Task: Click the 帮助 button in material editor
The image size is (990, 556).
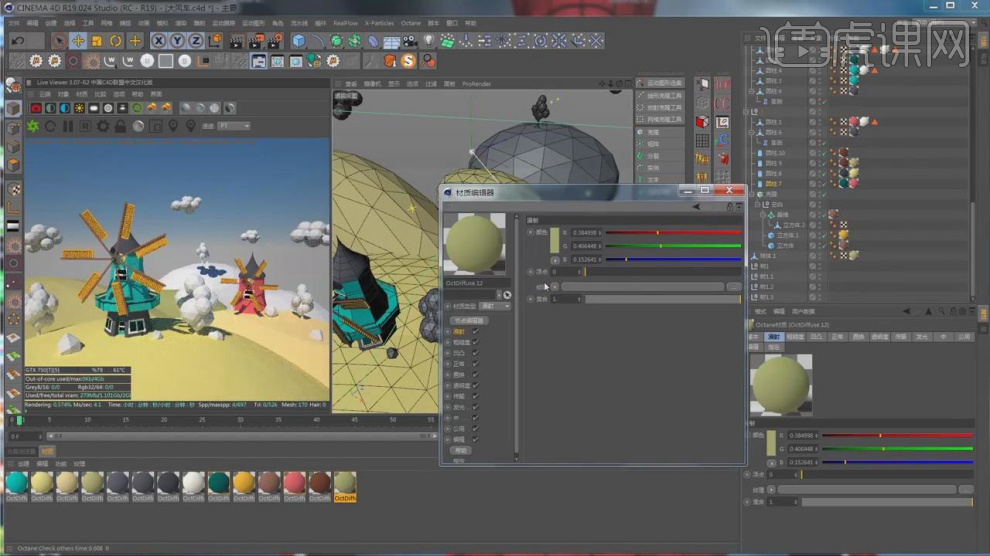Action: (x=461, y=450)
